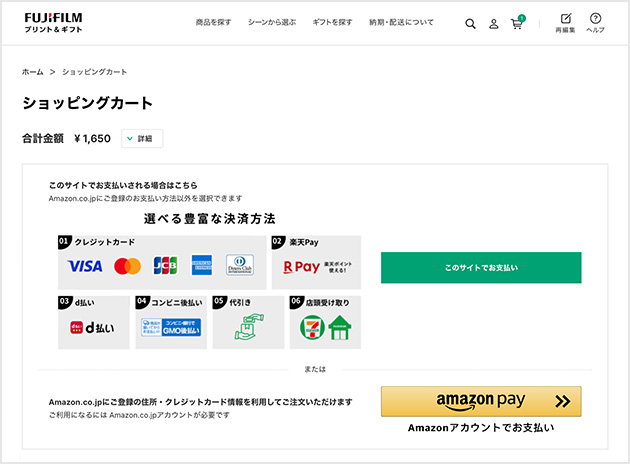Open the user account icon
This screenshot has width=630, height=464.
pyautogui.click(x=493, y=24)
